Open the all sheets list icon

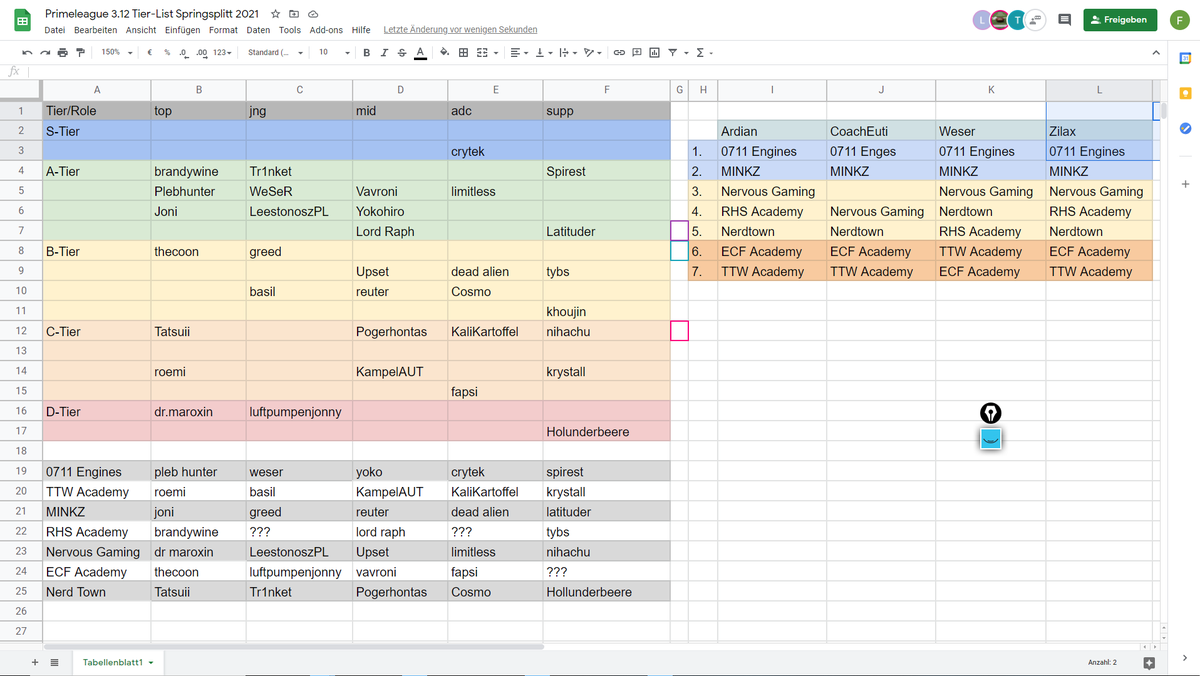tap(54, 662)
